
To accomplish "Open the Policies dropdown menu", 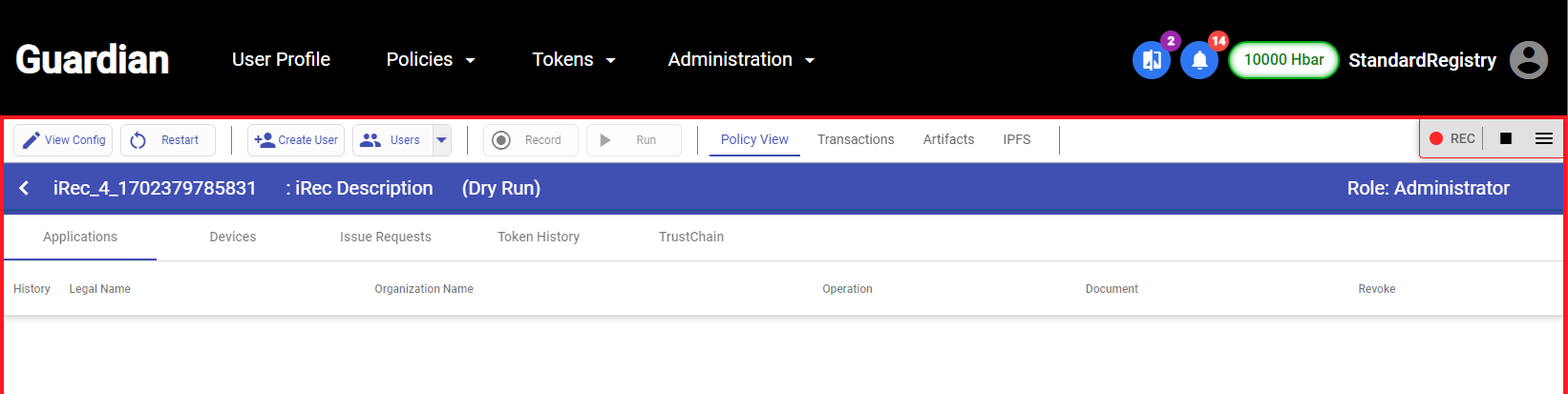I will pyautogui.click(x=431, y=60).
